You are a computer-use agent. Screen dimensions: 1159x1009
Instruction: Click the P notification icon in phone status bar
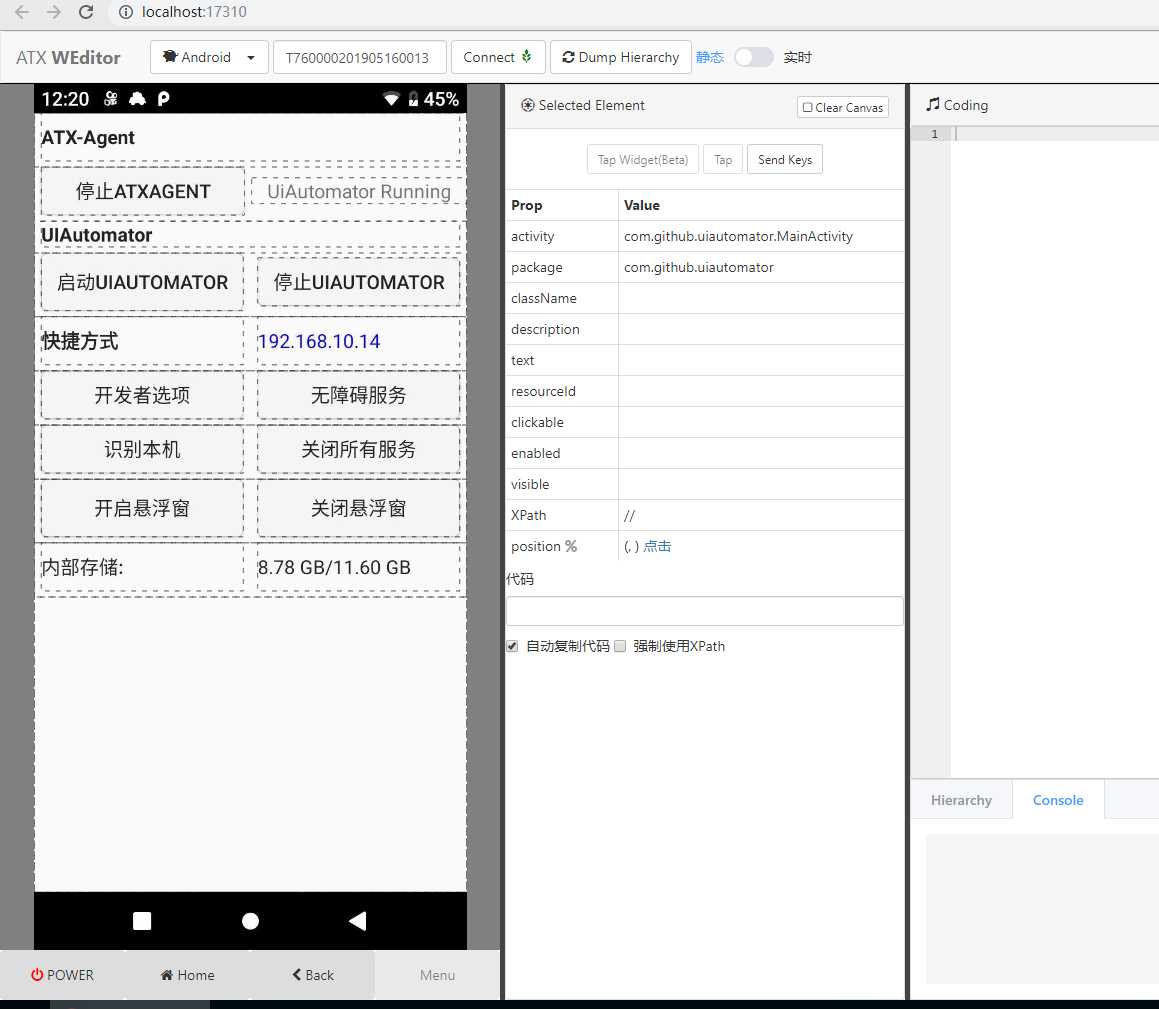[x=163, y=99]
